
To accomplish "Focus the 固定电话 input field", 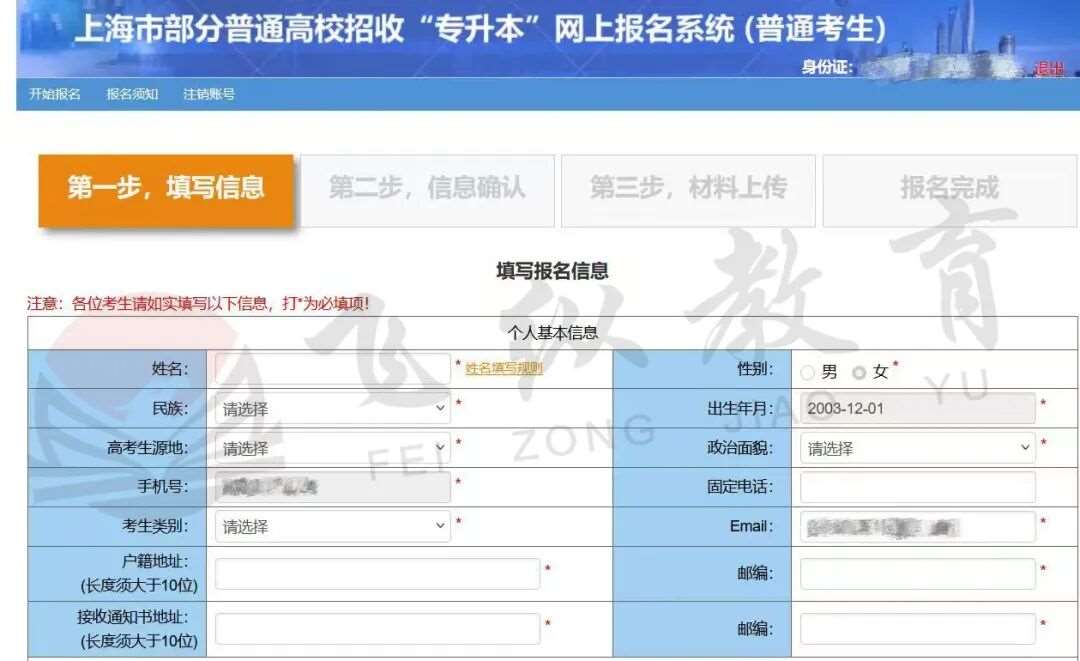I will click(917, 487).
